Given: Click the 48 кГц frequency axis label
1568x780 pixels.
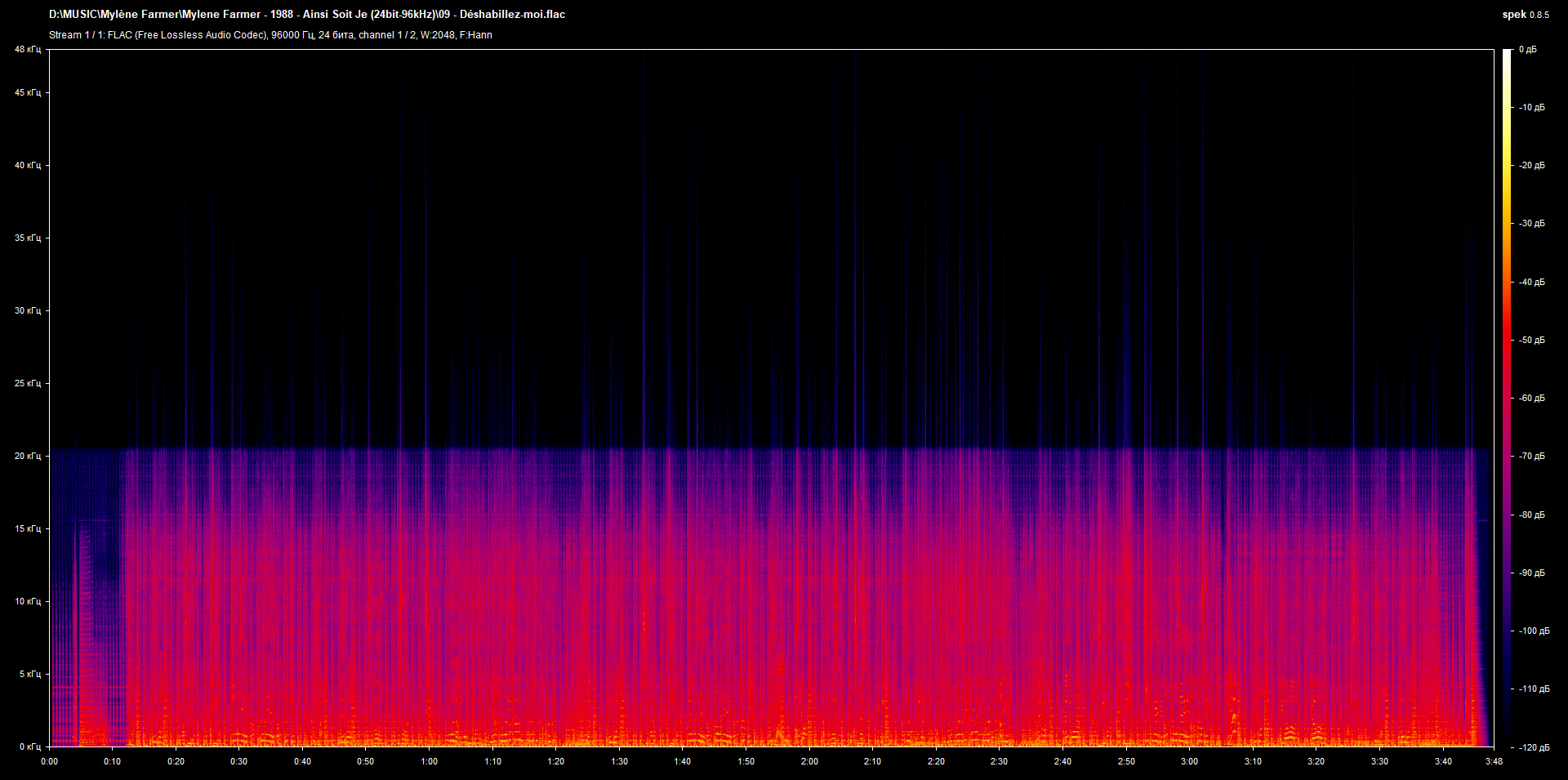Looking at the screenshot, I should coord(28,50).
